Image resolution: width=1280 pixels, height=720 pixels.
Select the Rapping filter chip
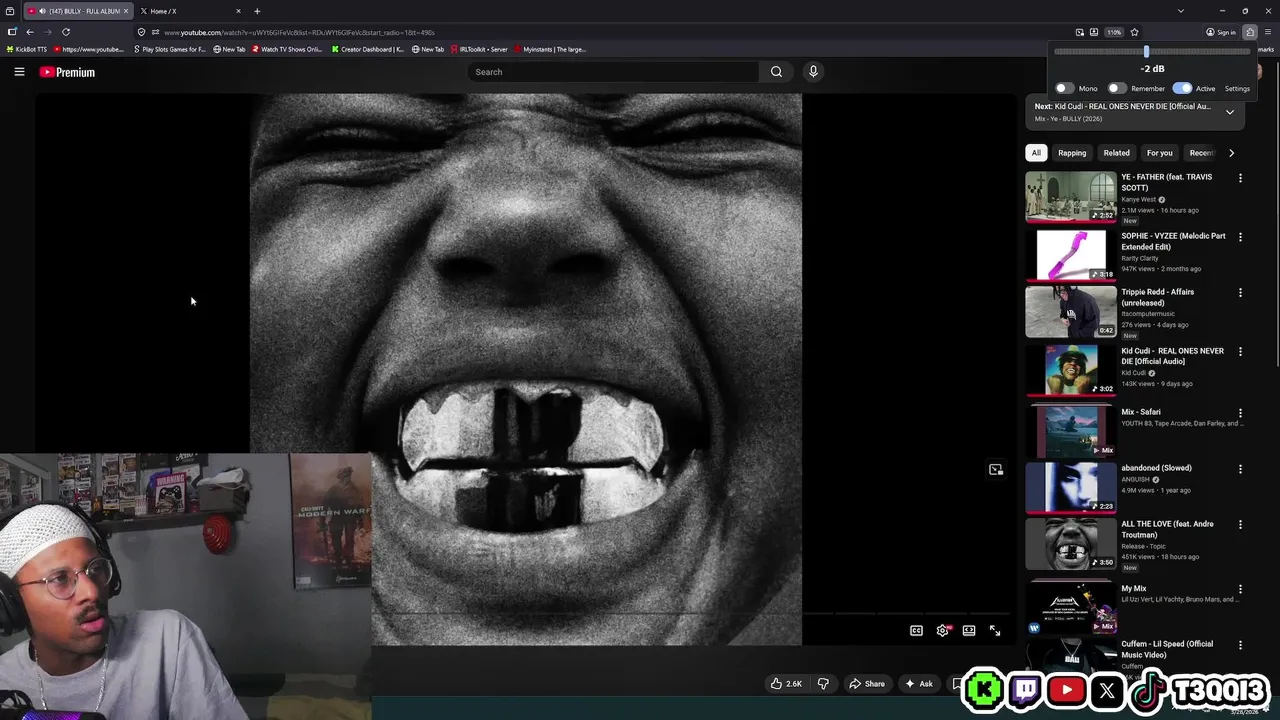pos(1072,153)
